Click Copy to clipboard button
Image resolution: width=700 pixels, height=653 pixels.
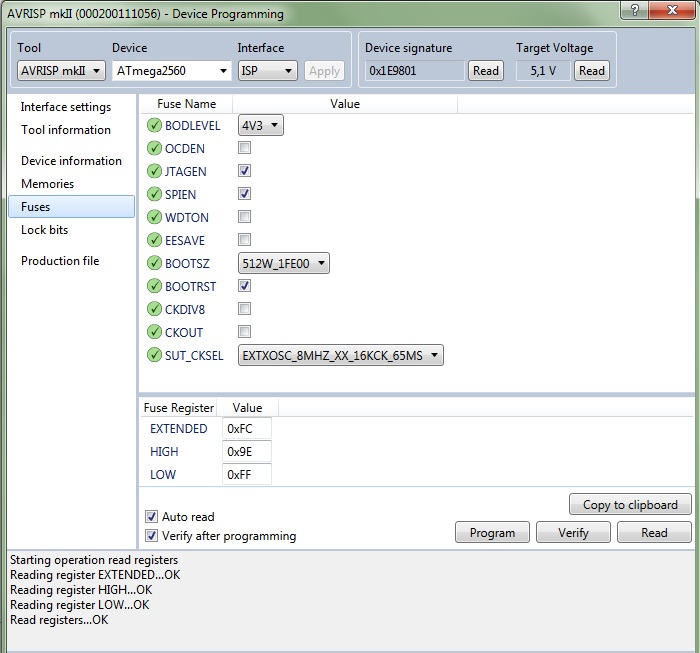click(x=630, y=504)
